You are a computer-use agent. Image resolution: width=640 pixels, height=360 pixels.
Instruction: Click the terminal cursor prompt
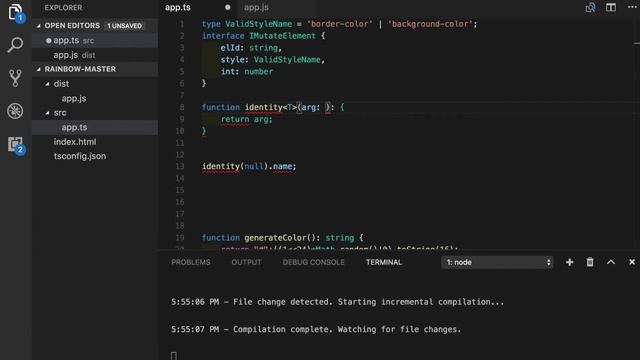(174, 356)
